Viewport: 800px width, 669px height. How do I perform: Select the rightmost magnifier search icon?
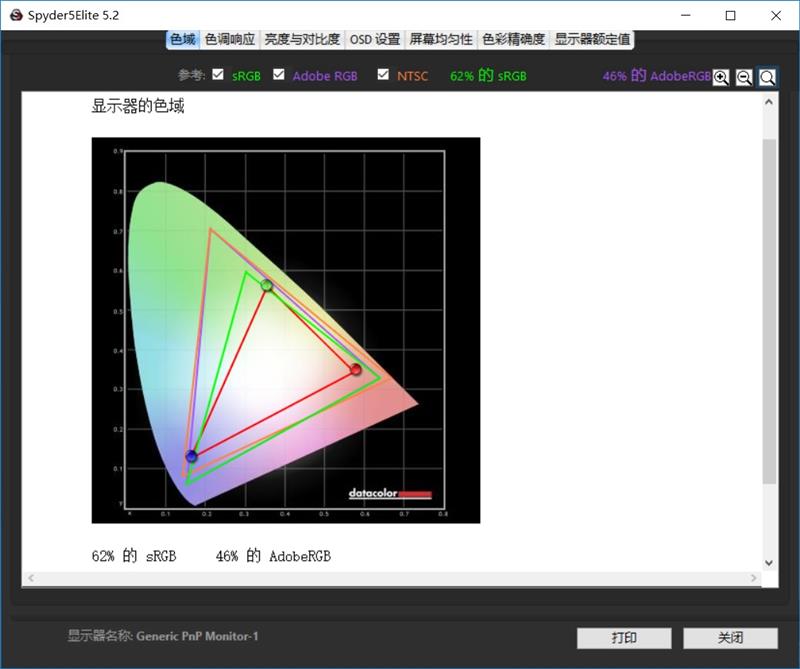click(x=767, y=76)
